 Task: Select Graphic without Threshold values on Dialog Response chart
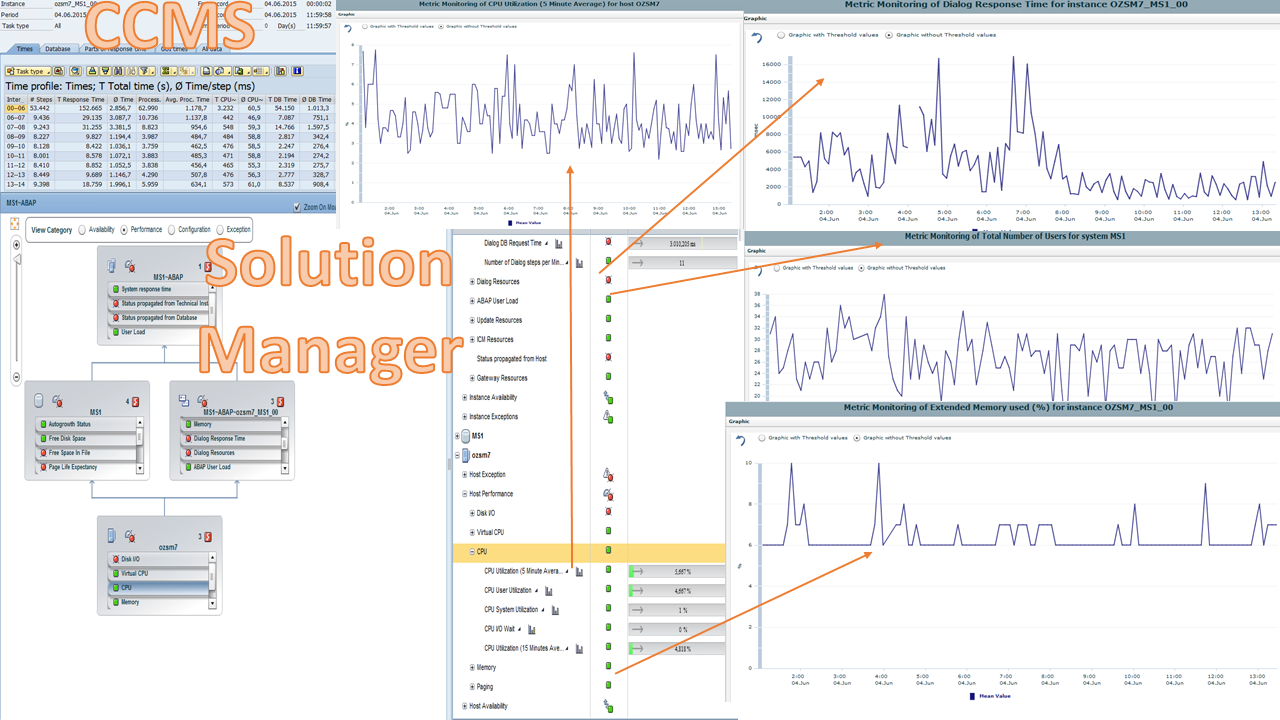pyautogui.click(x=889, y=35)
